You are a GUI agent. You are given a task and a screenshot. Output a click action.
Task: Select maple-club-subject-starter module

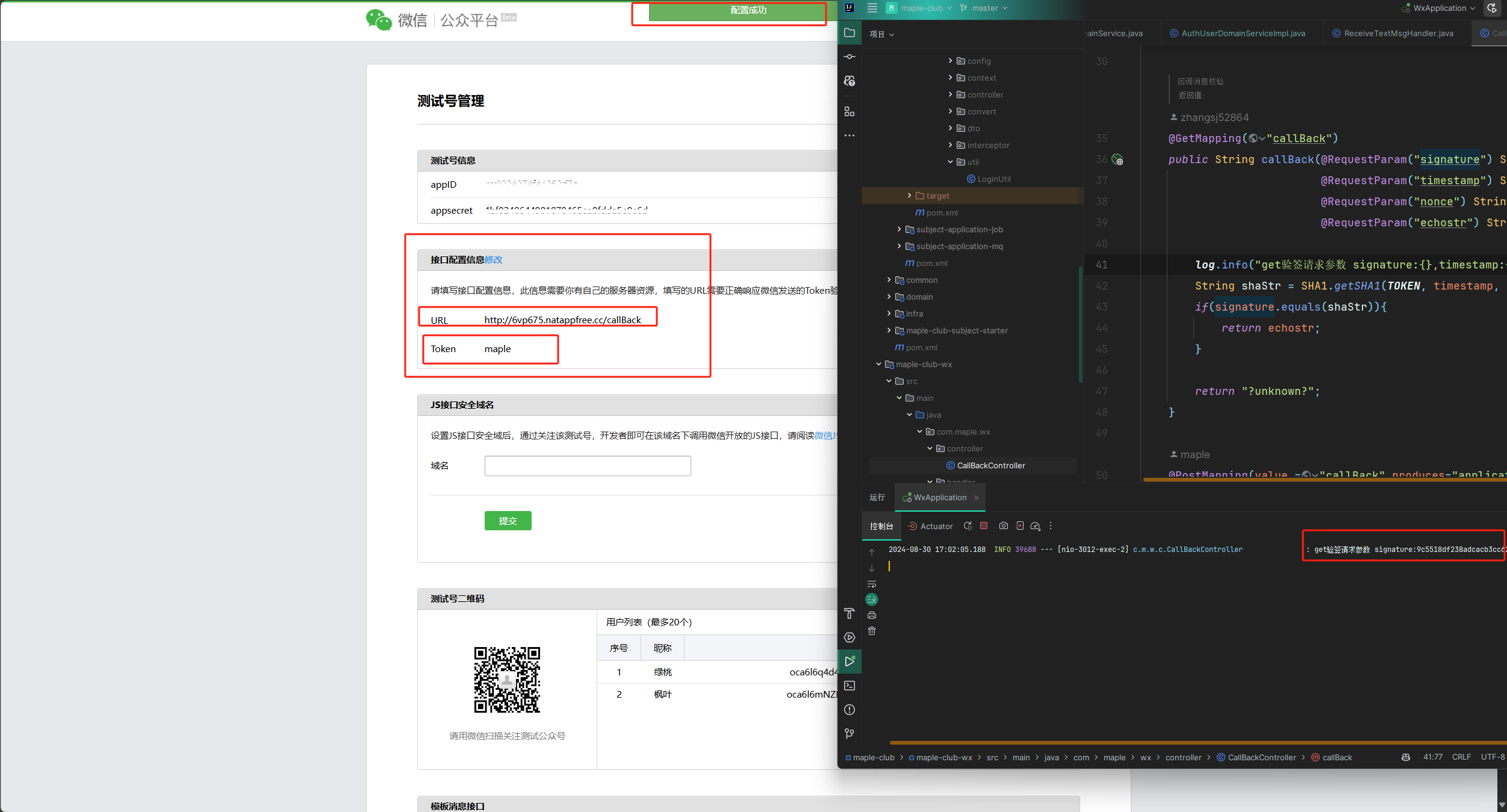(x=951, y=330)
